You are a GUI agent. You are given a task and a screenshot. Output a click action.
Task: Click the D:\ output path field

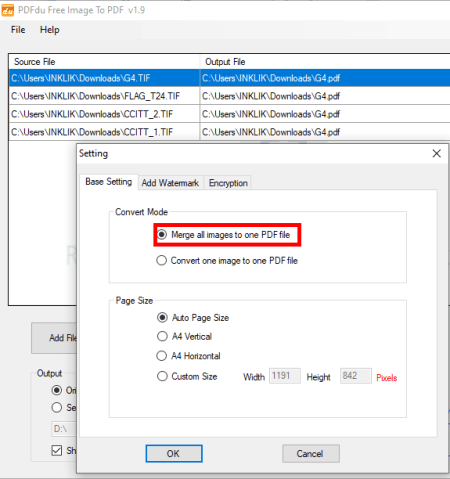coord(64,429)
